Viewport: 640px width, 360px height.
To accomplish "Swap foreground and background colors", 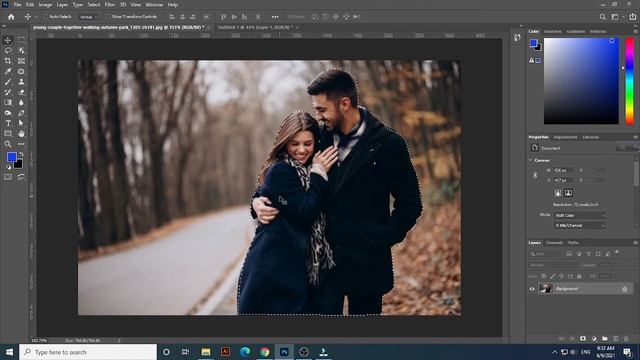I will click(21, 155).
